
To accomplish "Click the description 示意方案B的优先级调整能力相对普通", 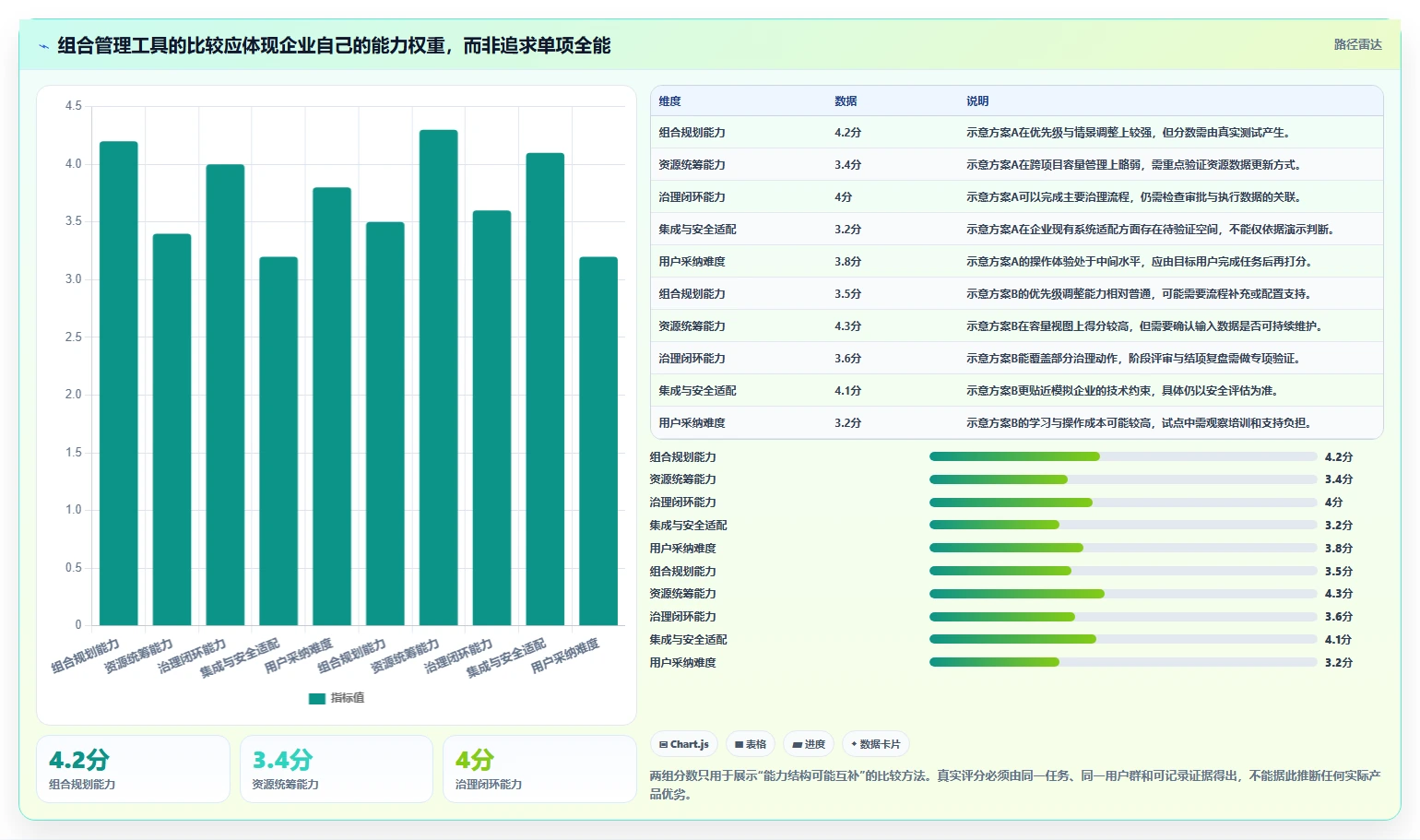I will pos(1139,294).
